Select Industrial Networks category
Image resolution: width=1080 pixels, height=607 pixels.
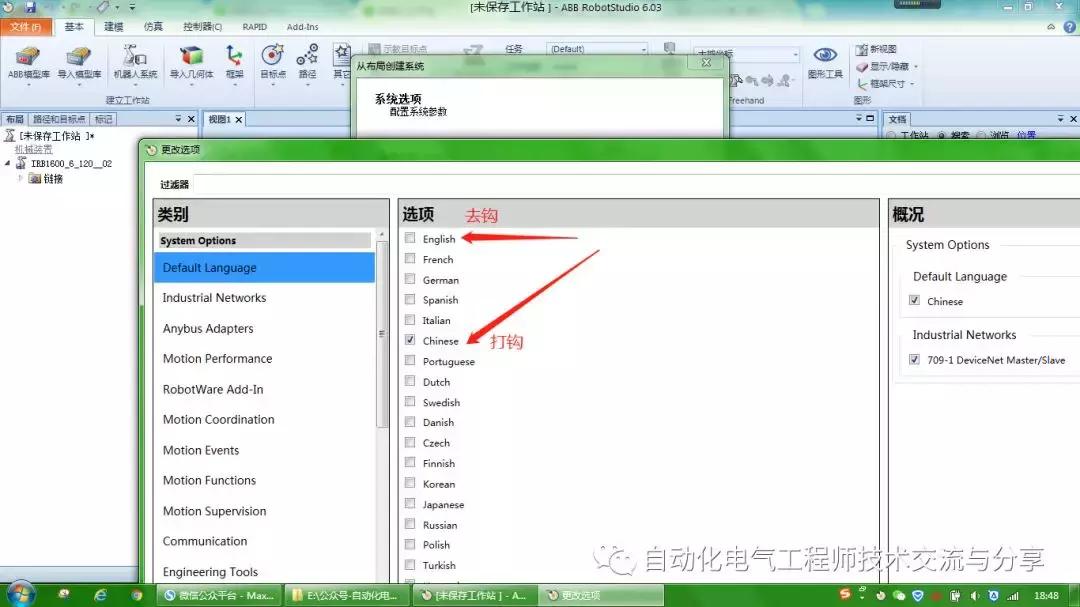[214, 297]
